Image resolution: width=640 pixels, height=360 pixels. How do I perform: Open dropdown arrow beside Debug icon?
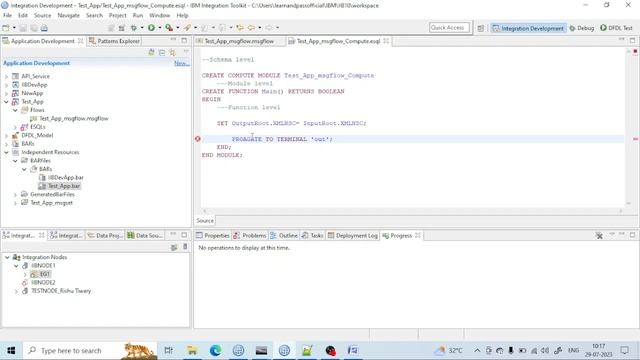point(142,28)
